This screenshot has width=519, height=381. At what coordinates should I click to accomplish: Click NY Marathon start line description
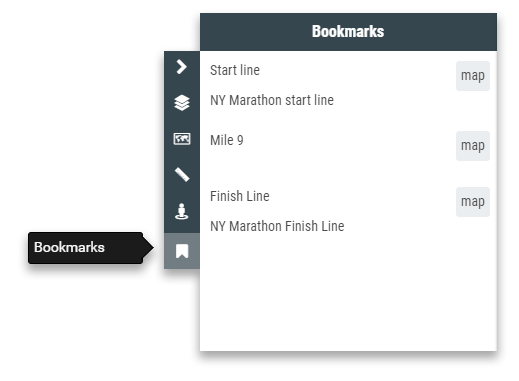[272, 100]
